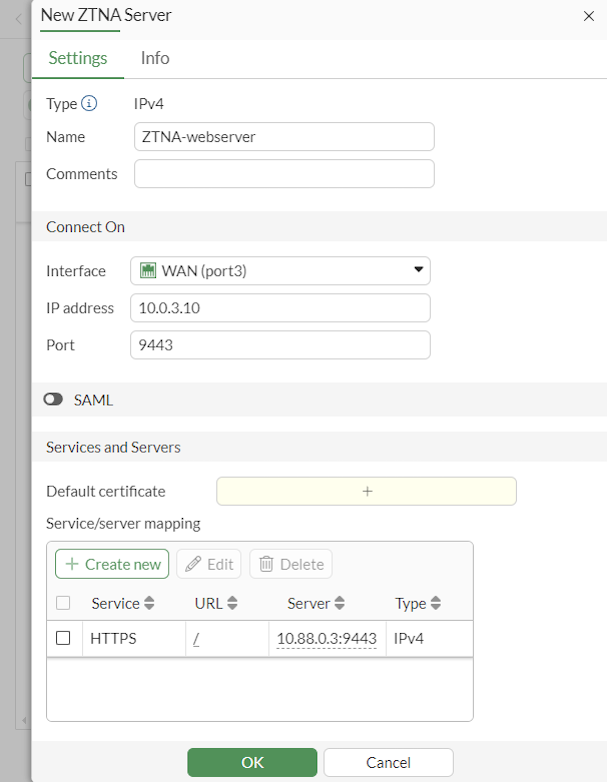
Task: Click the URL column sort icon
Action: click(x=232, y=603)
